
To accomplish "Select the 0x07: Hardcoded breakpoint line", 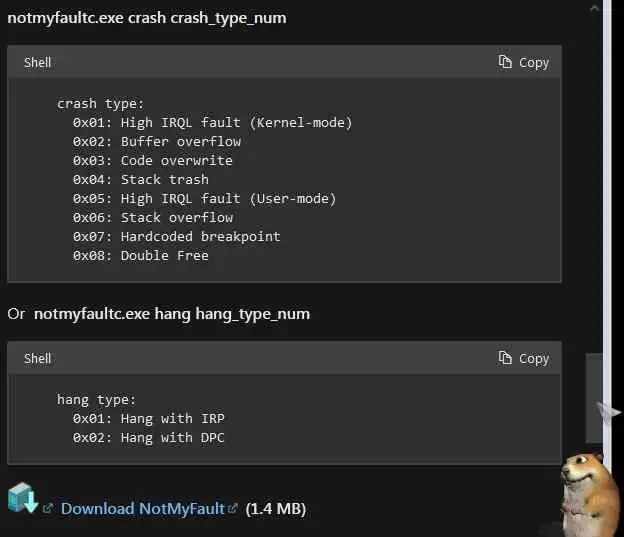I will (x=177, y=237).
